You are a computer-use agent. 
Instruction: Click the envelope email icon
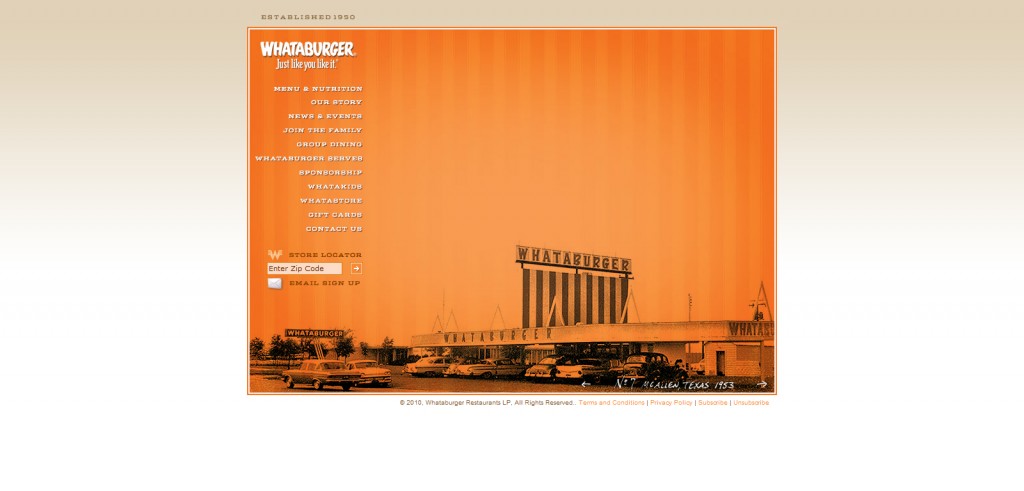click(x=275, y=283)
